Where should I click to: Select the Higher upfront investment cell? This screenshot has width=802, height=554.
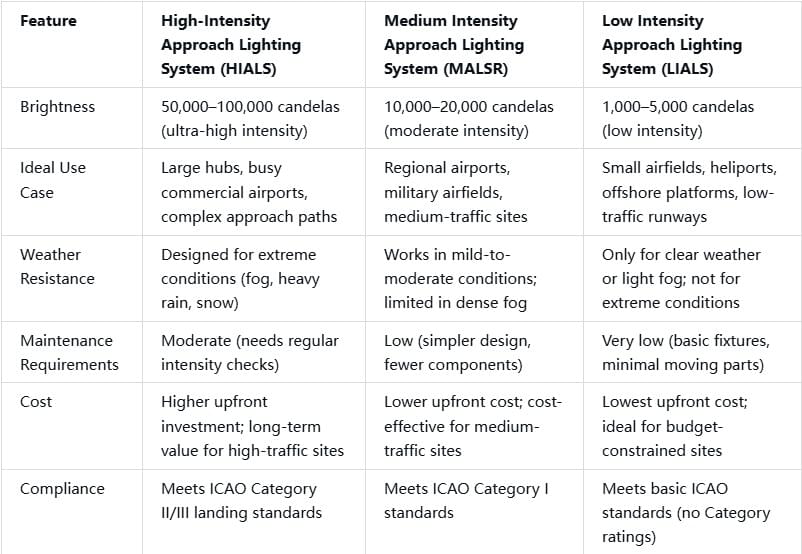(x=252, y=426)
